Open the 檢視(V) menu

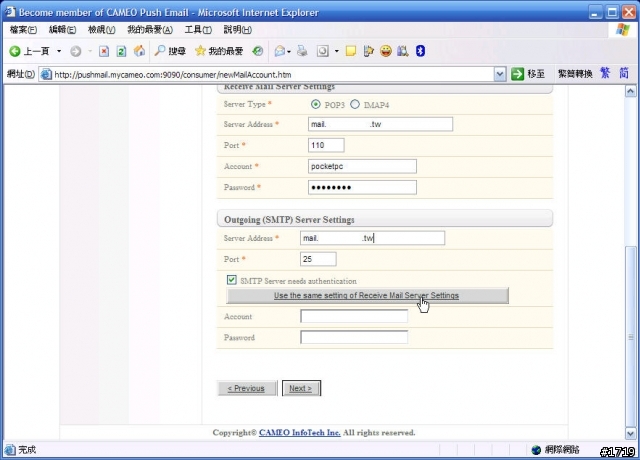[x=102, y=29]
